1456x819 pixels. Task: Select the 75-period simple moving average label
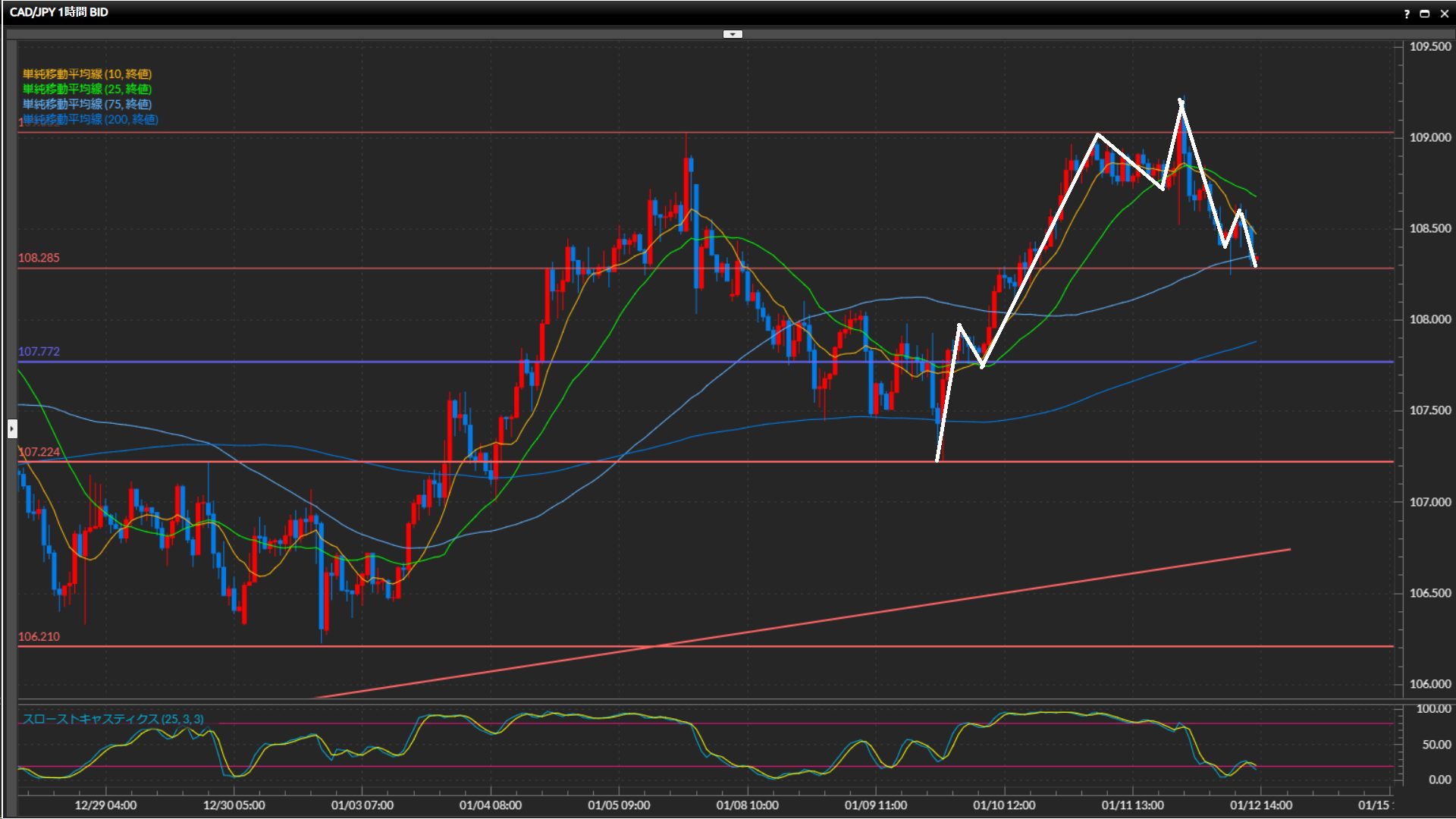click(x=86, y=104)
